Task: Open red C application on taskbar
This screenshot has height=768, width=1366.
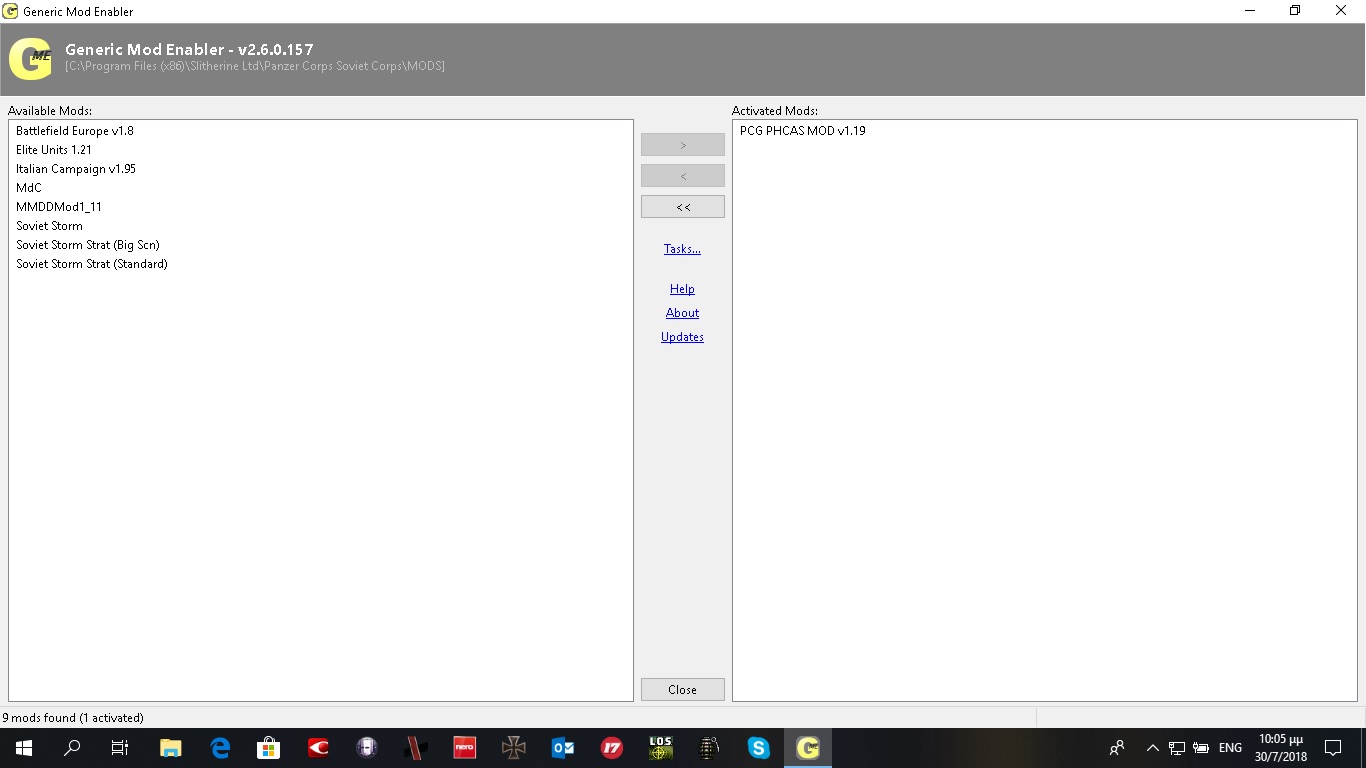Action: 318,748
